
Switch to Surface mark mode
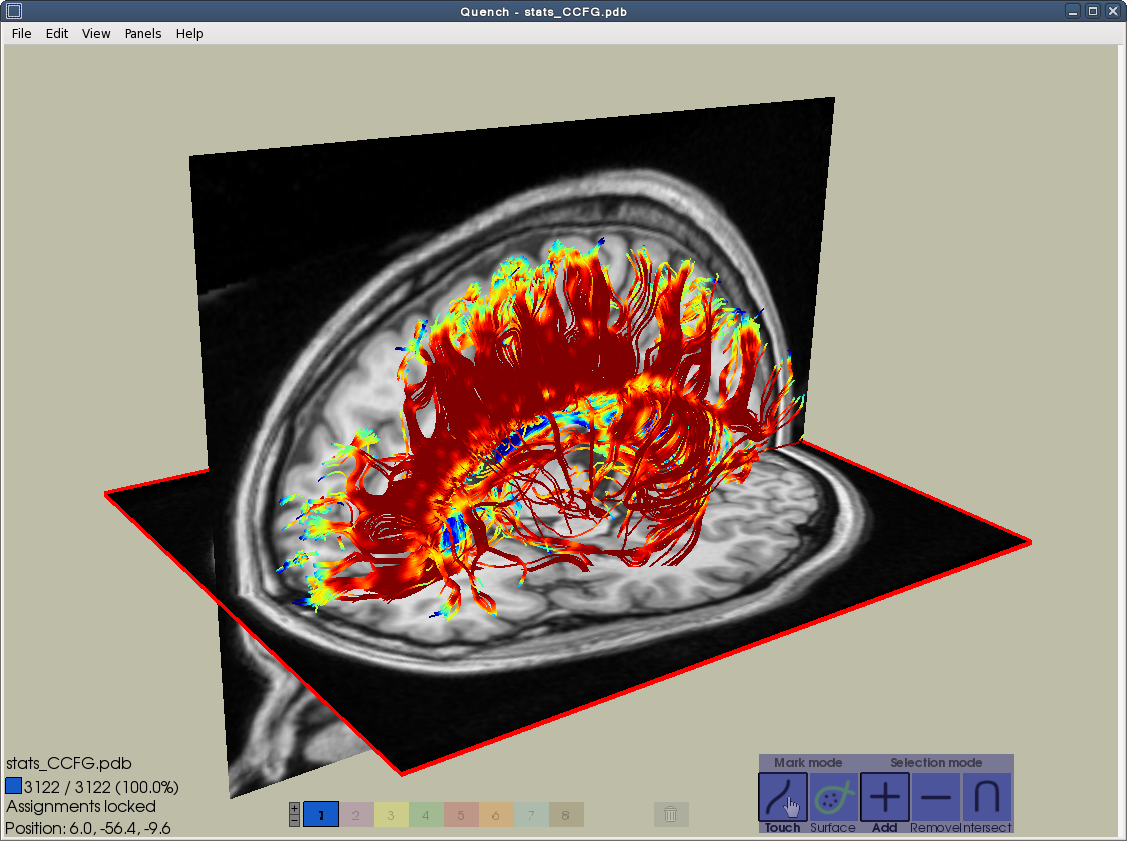point(833,797)
